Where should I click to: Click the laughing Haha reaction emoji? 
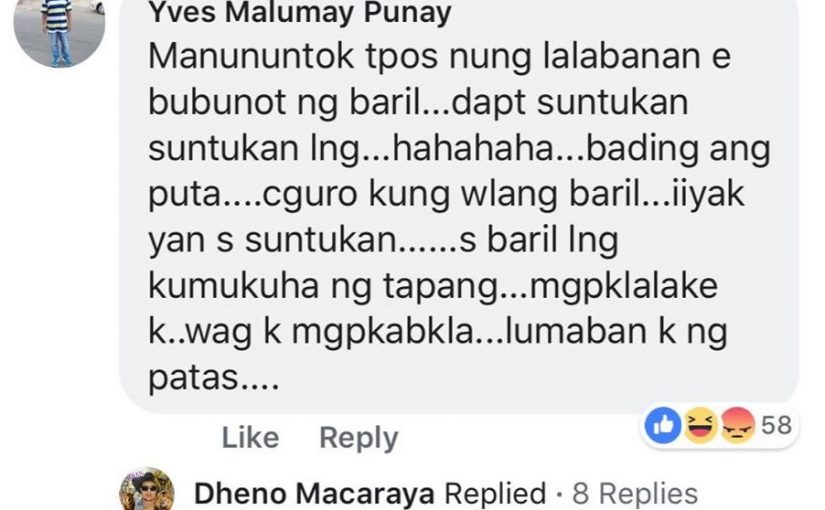pos(700,425)
